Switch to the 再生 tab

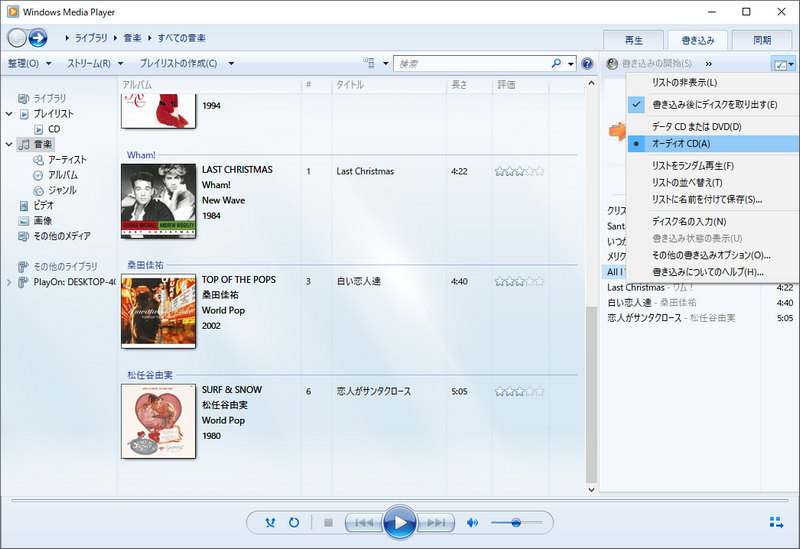point(633,40)
